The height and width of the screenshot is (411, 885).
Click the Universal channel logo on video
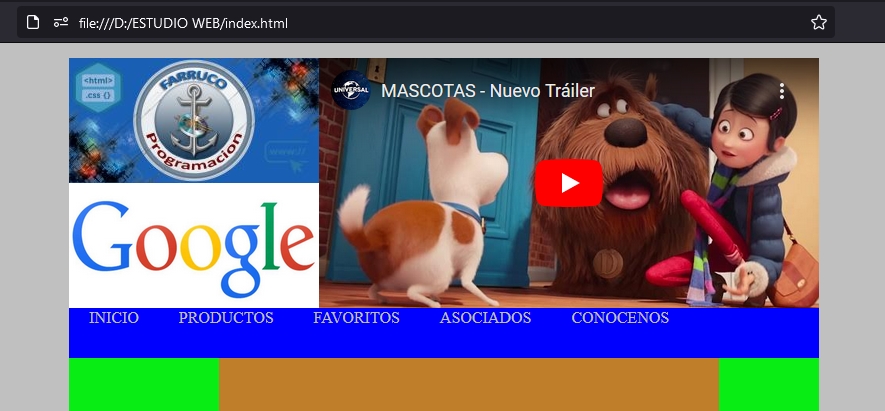[351, 90]
